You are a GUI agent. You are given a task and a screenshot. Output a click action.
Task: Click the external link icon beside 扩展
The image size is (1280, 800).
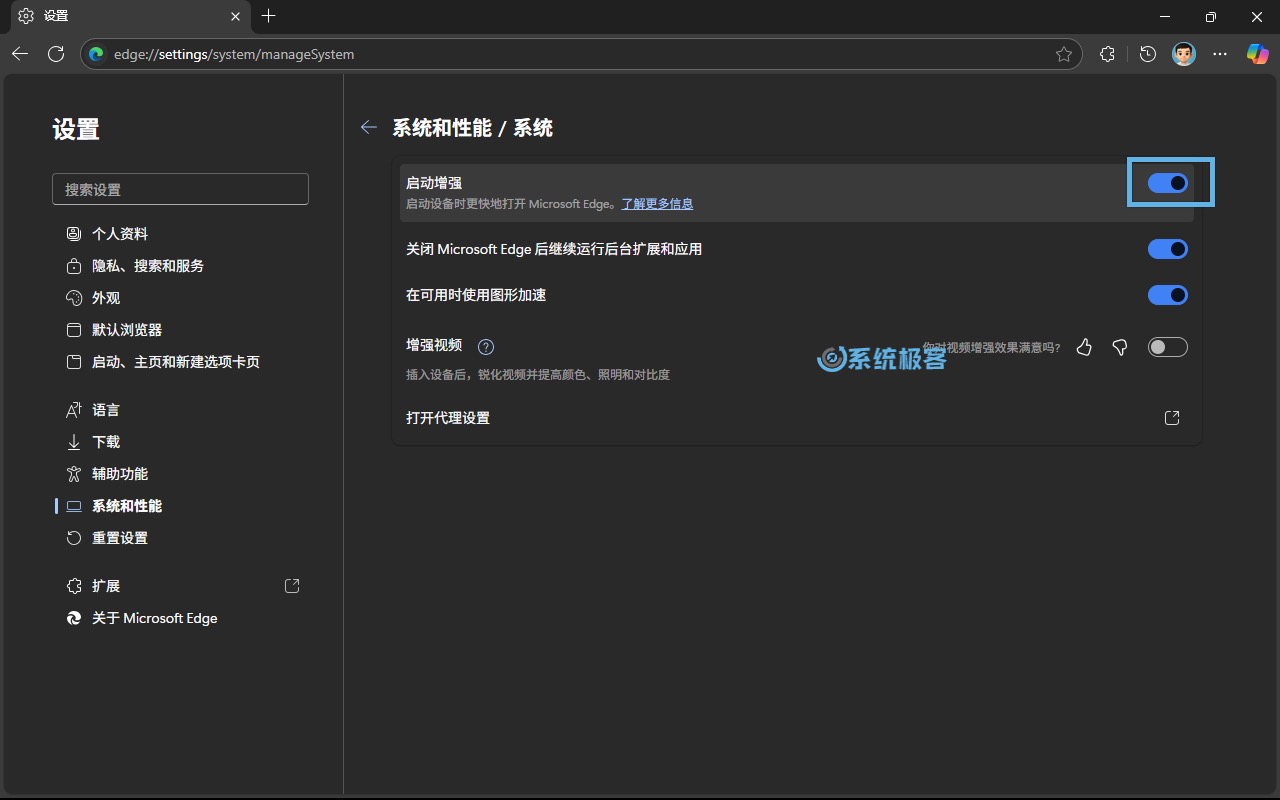tap(292, 586)
